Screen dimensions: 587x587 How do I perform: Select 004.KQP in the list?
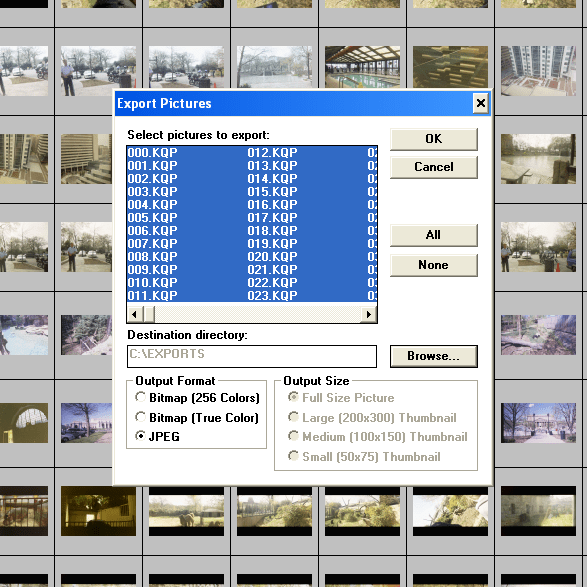152,205
